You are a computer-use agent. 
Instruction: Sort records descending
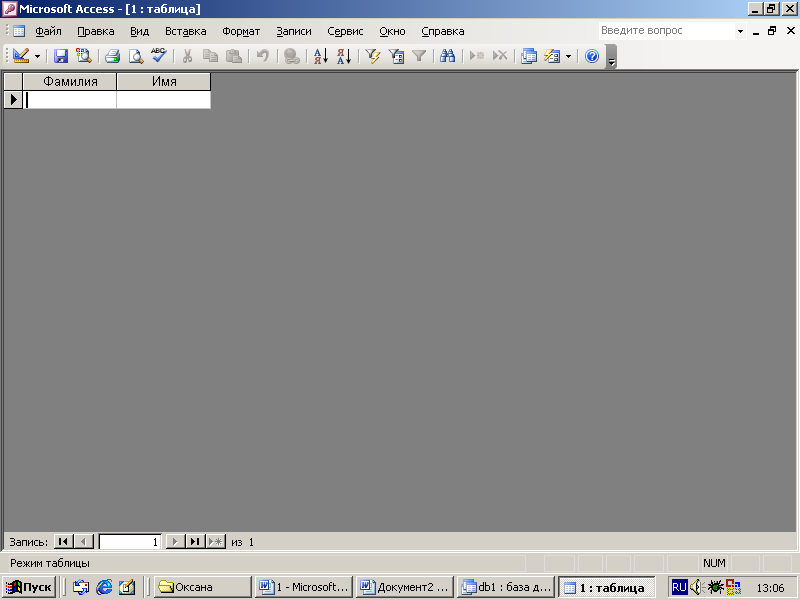344,56
